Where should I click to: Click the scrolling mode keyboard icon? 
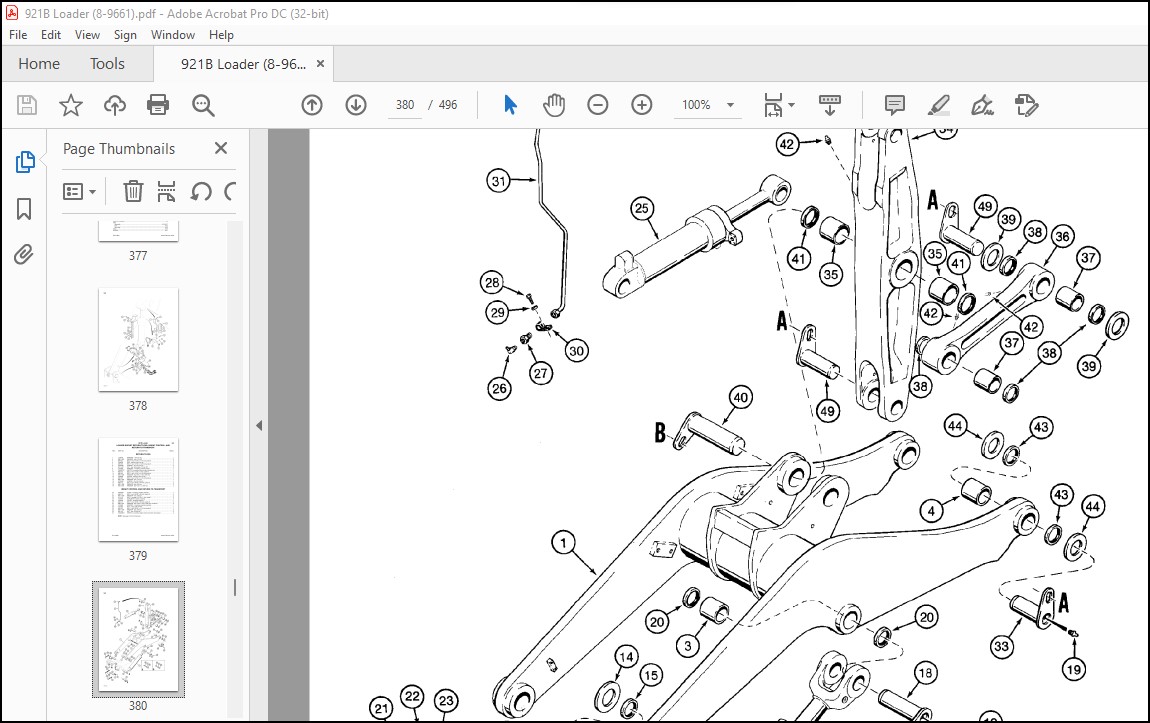click(829, 105)
